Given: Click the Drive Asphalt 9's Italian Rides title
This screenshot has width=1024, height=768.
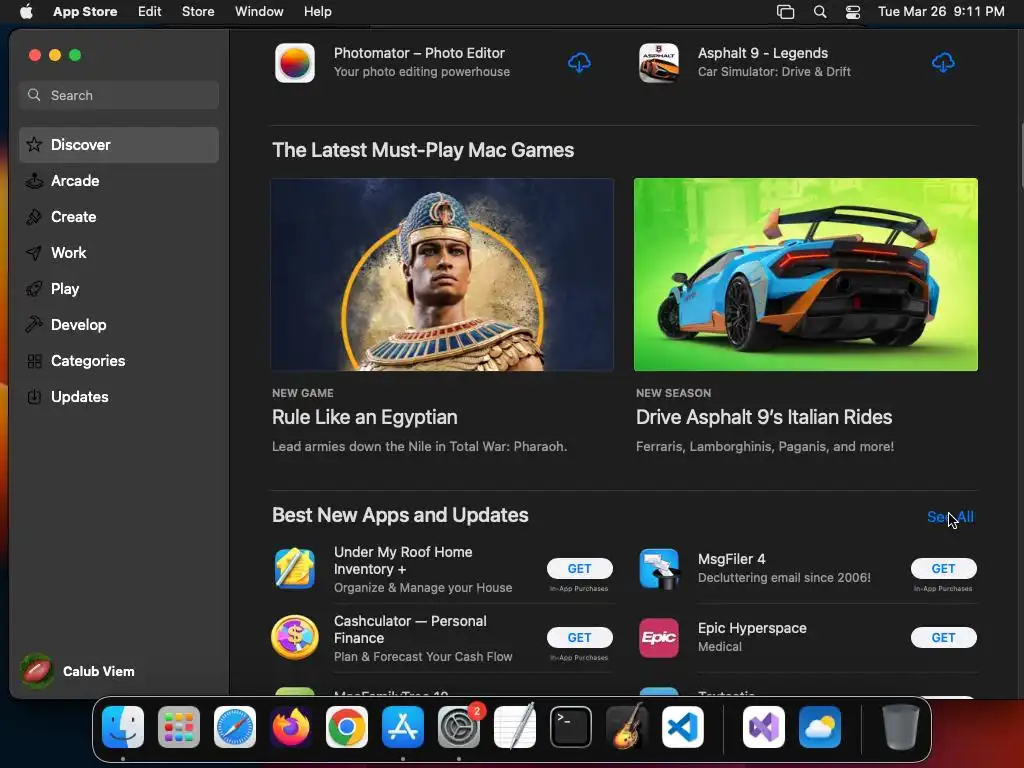Looking at the screenshot, I should pyautogui.click(x=764, y=417).
